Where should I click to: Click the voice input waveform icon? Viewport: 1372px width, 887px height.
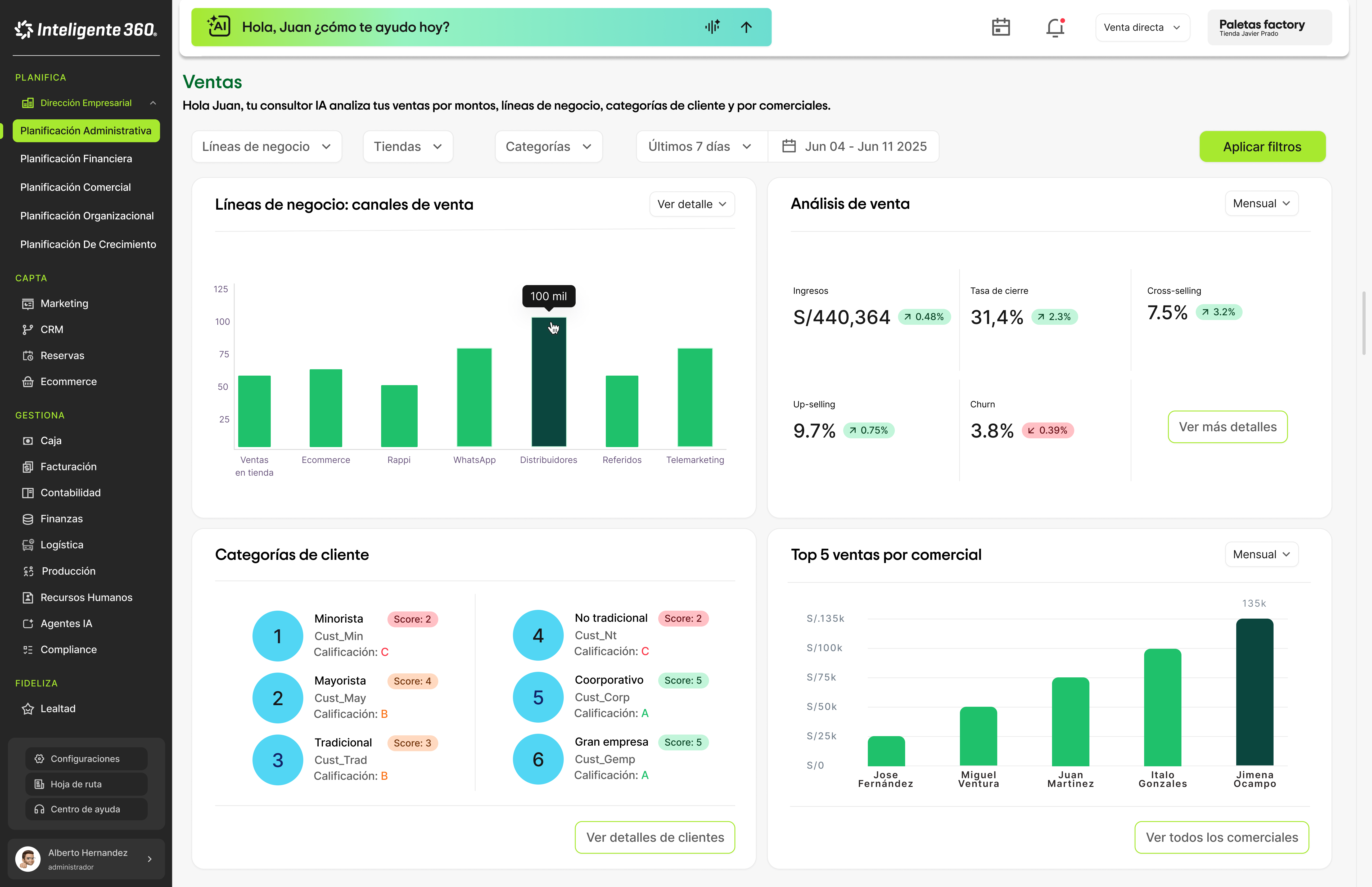[x=712, y=26]
